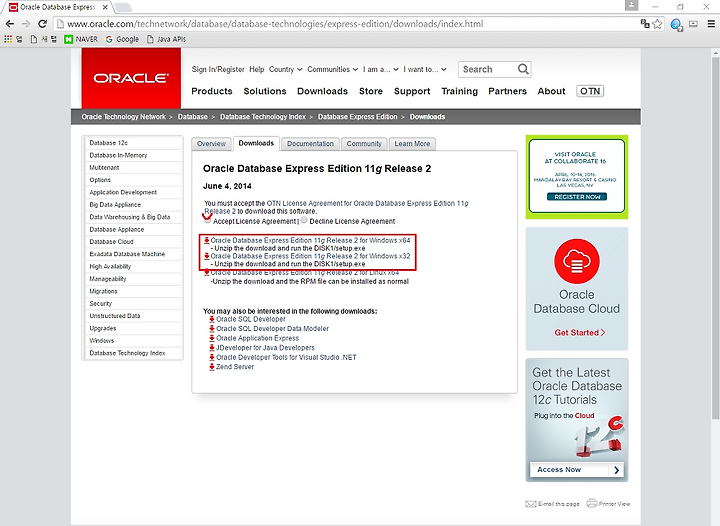Open the Chrome hamburger menu
This screenshot has width=720, height=526.
click(x=711, y=24)
